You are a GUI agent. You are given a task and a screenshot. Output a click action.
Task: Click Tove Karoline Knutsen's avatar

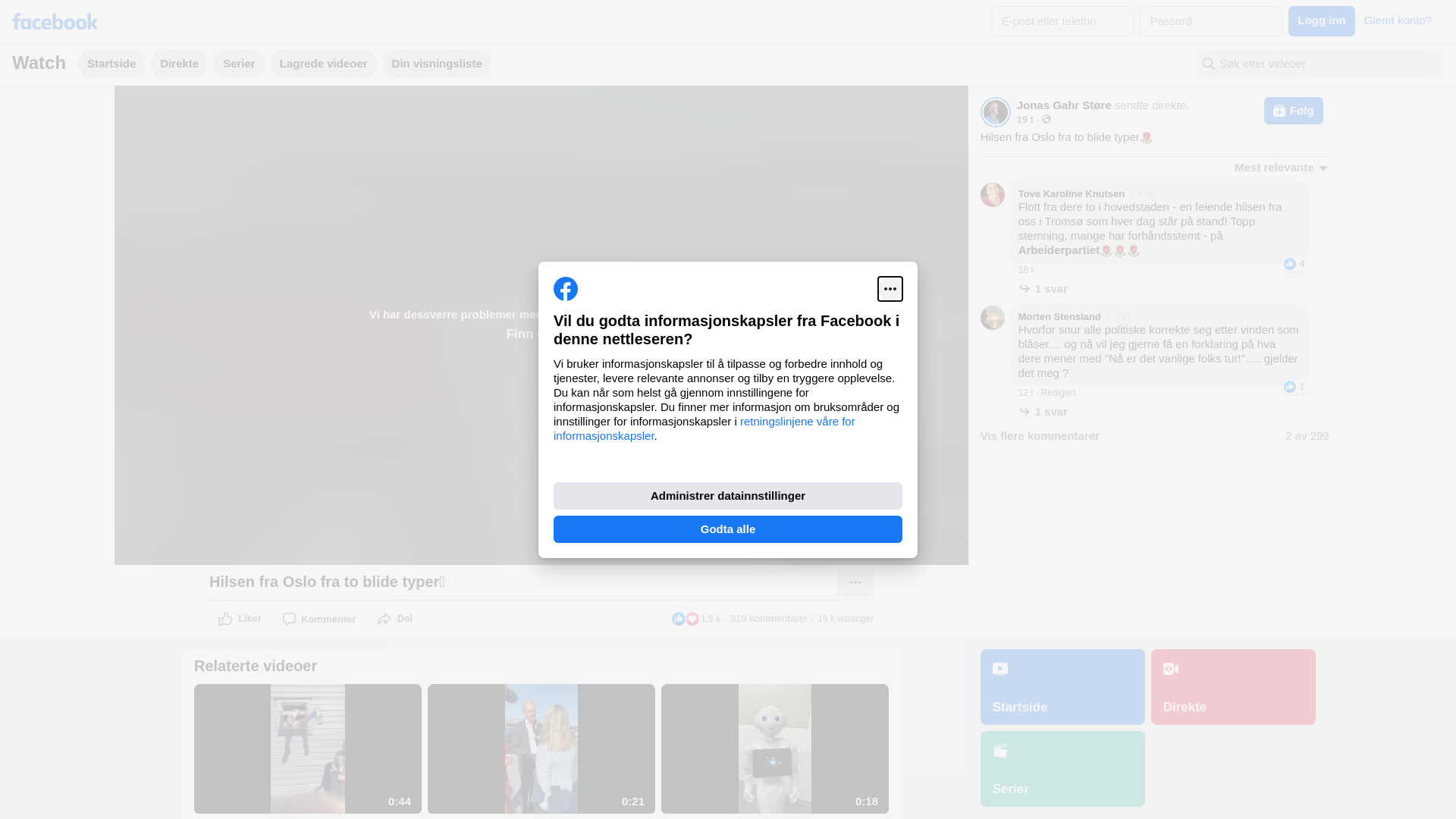click(x=992, y=195)
